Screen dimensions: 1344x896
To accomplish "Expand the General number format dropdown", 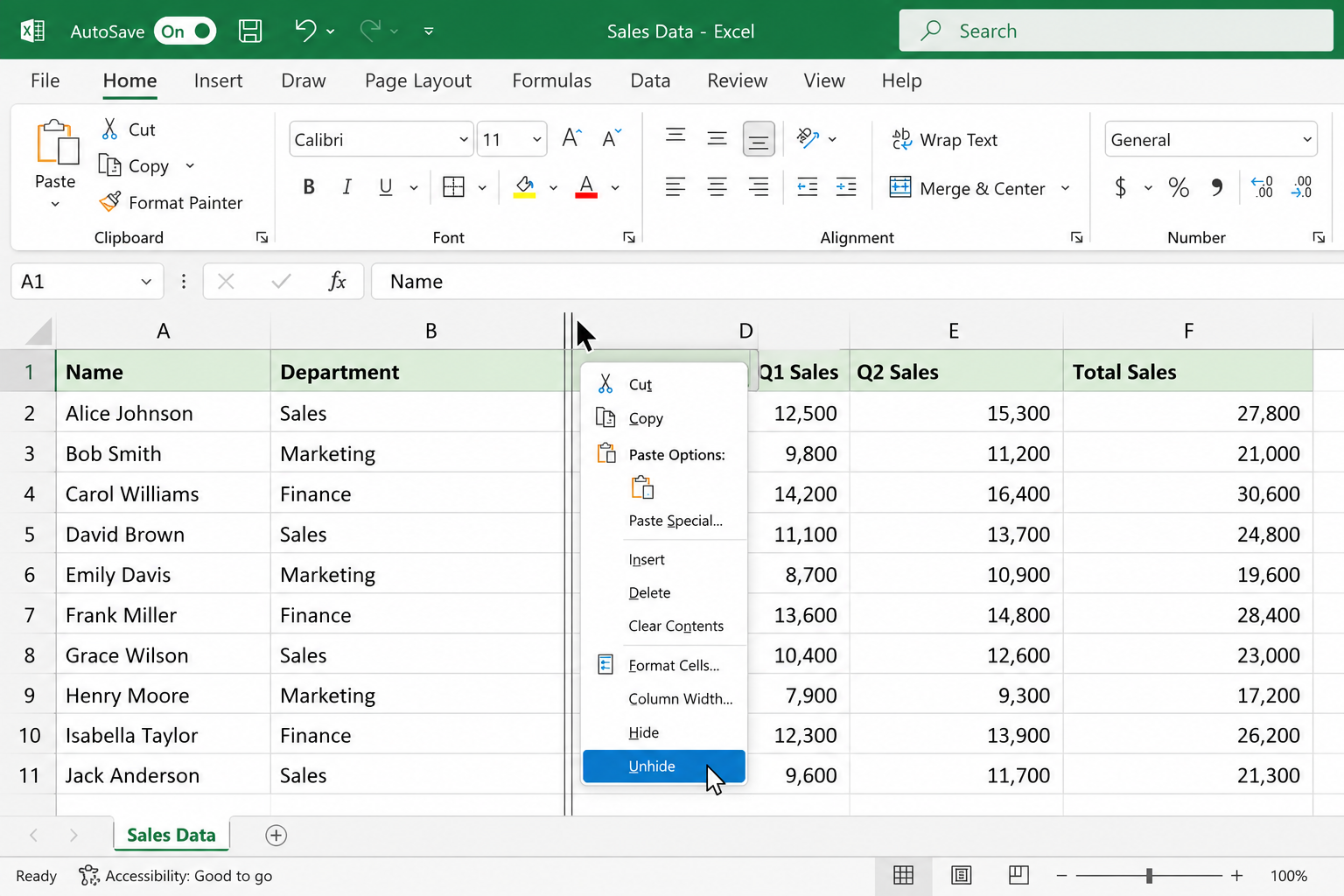I will [1306, 140].
